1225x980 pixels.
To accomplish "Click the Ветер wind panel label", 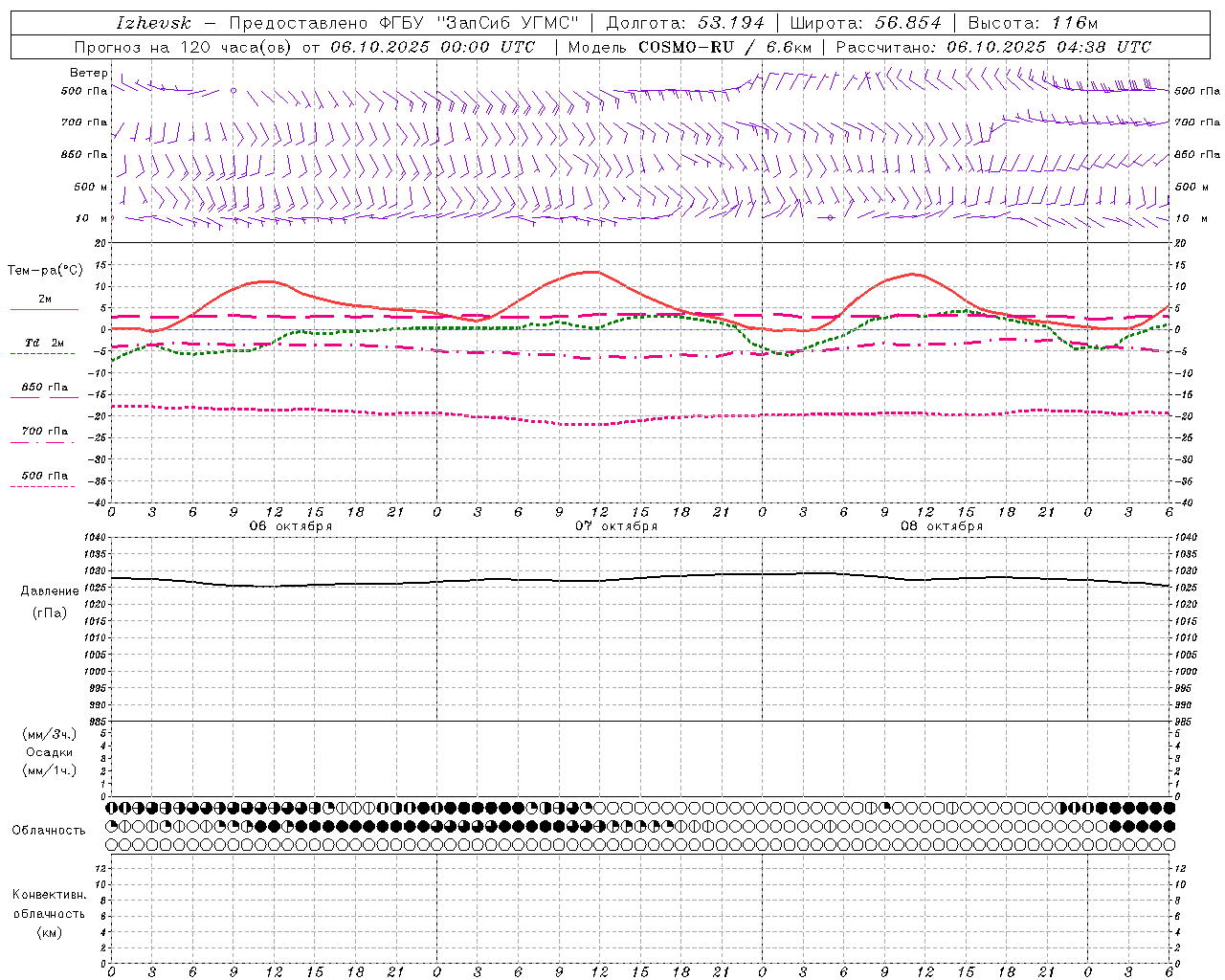I will (x=89, y=73).
